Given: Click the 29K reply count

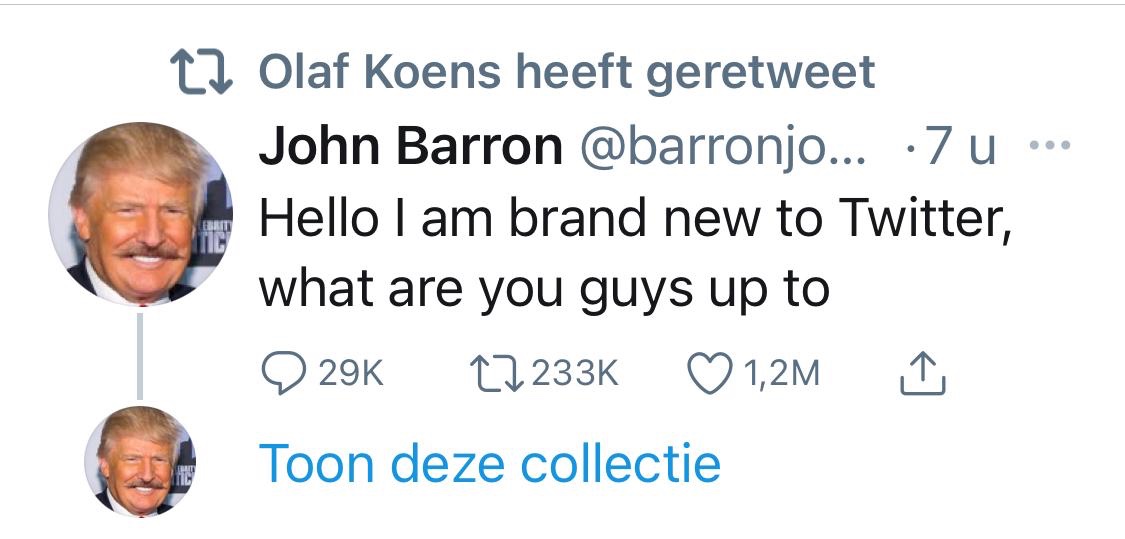Looking at the screenshot, I should (351, 374).
